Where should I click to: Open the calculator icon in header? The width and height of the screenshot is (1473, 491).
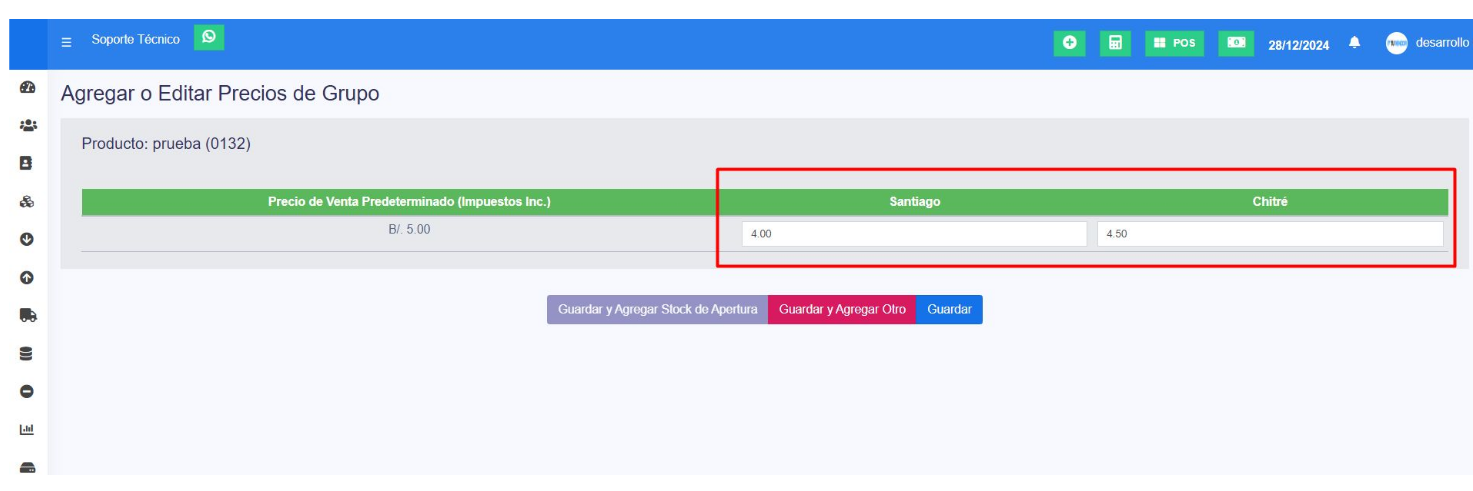[x=1115, y=43]
